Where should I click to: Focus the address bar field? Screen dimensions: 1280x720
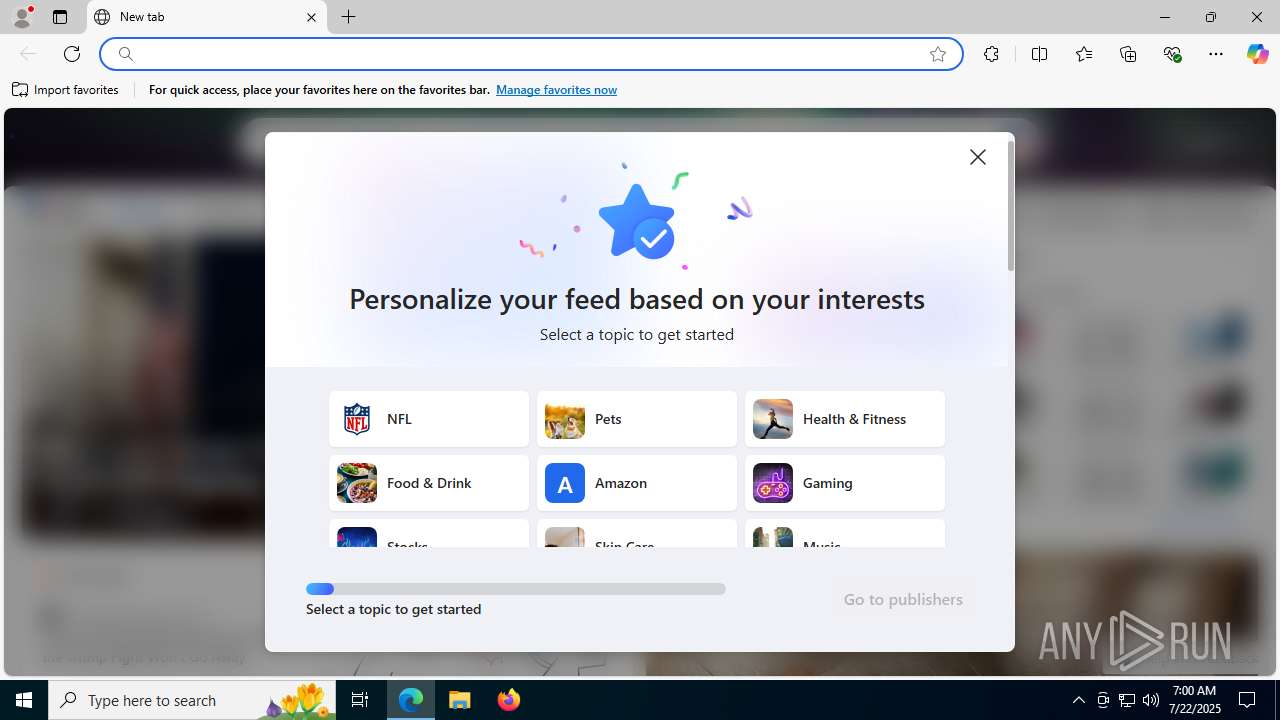tap(530, 54)
